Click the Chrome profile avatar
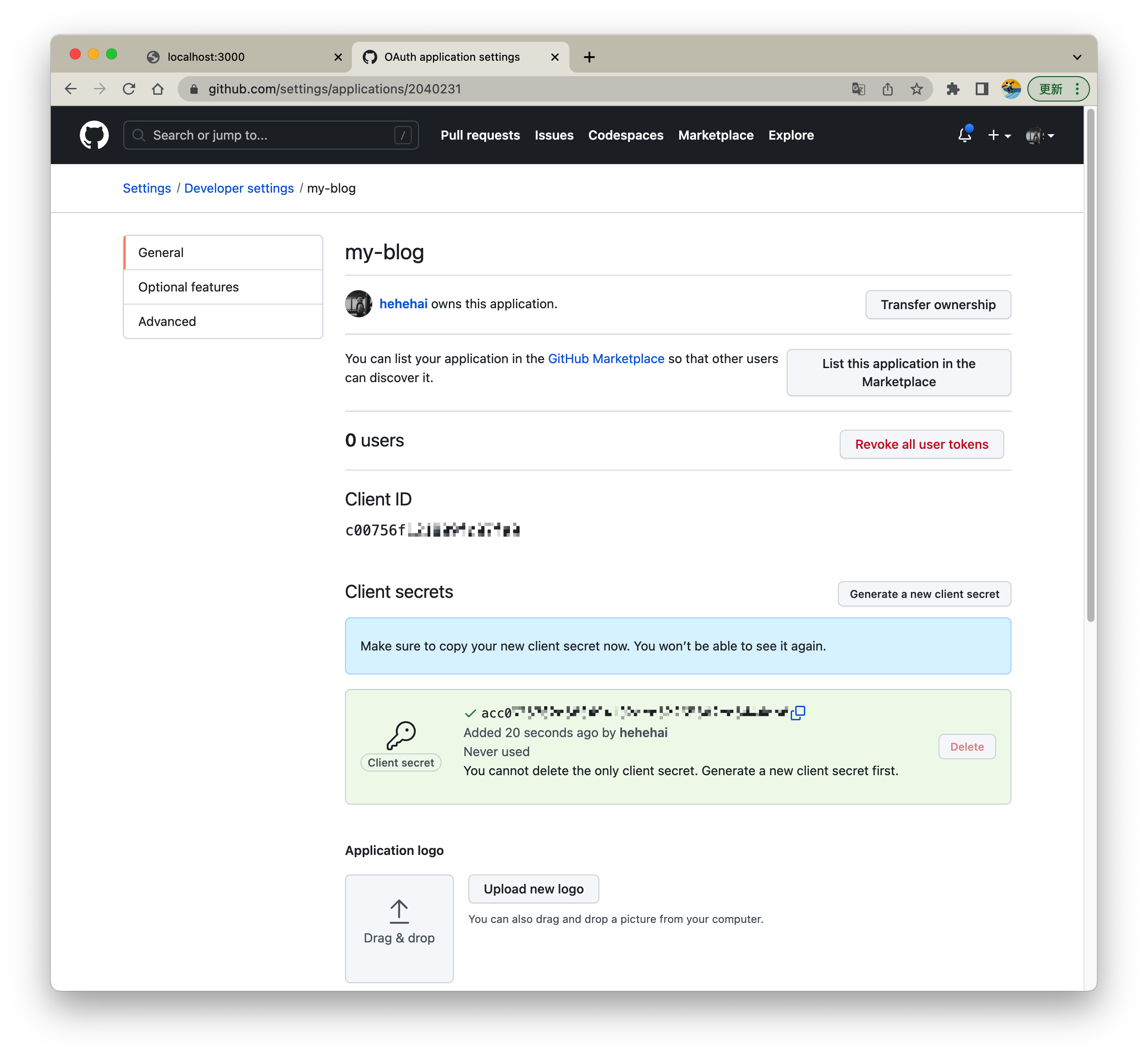Image resolution: width=1148 pixels, height=1058 pixels. click(x=1011, y=89)
